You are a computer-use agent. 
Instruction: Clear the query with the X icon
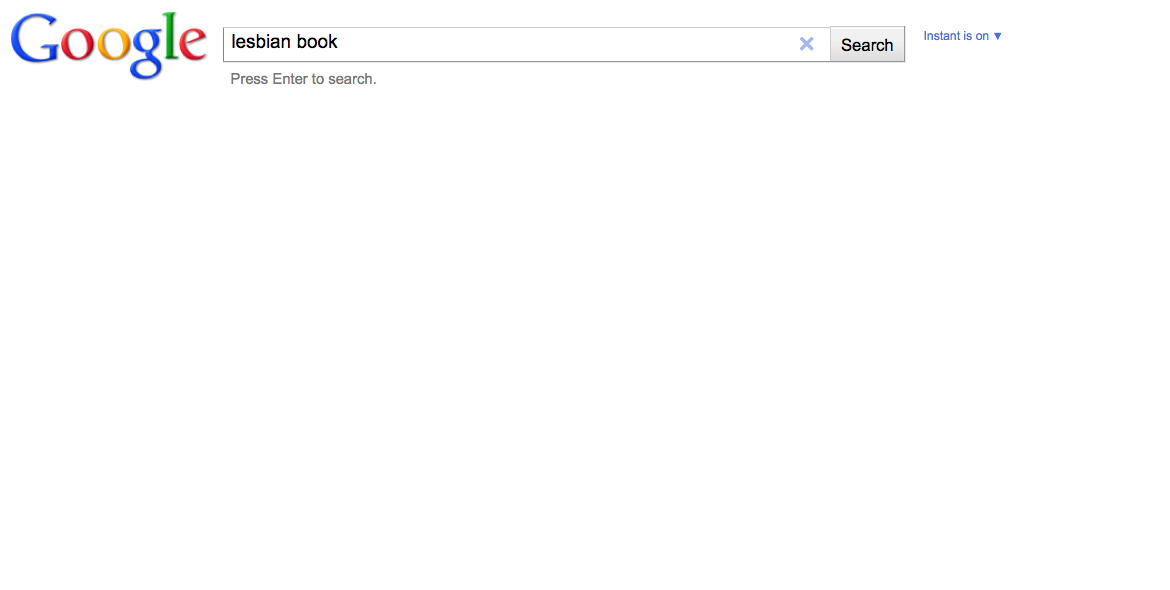(x=806, y=44)
